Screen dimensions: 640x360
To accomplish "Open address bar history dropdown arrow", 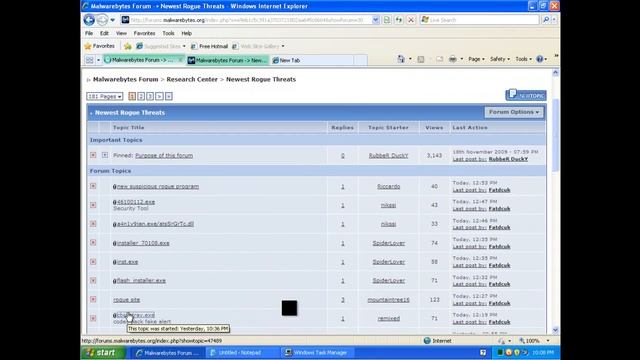I will point(376,20).
